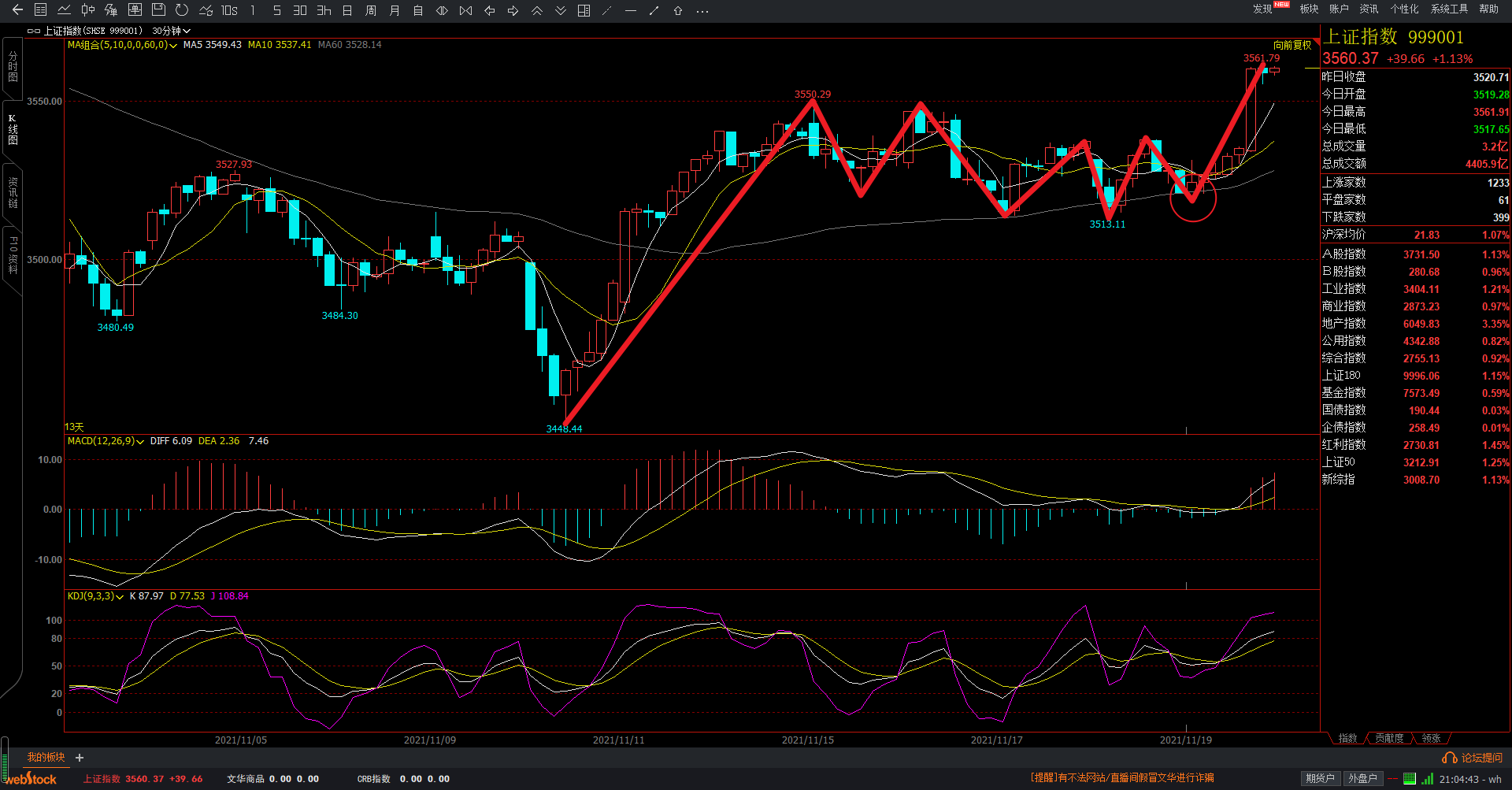
Task: Switch to the 贡献度 tab
Action: tap(1389, 738)
